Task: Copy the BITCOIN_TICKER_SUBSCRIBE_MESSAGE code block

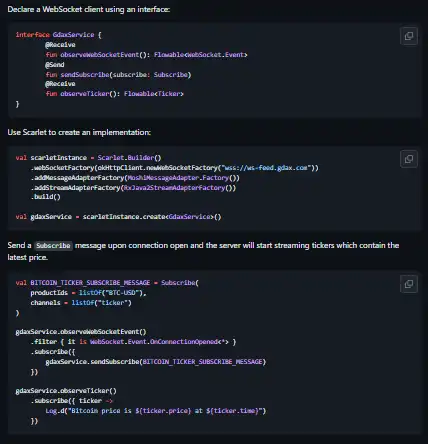Action: coord(409,284)
